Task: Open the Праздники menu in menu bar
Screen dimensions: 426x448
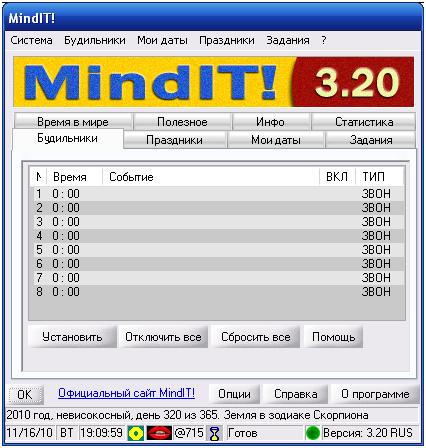Action: (227, 40)
